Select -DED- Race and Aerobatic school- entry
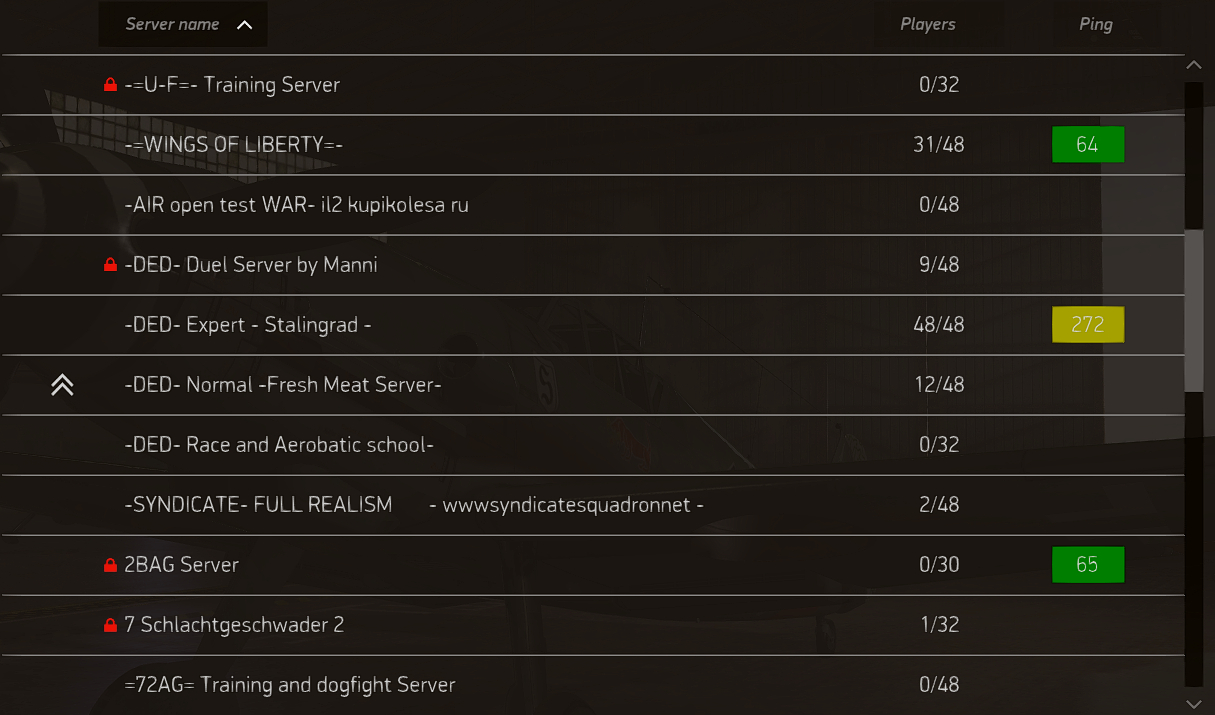 [x=279, y=445]
